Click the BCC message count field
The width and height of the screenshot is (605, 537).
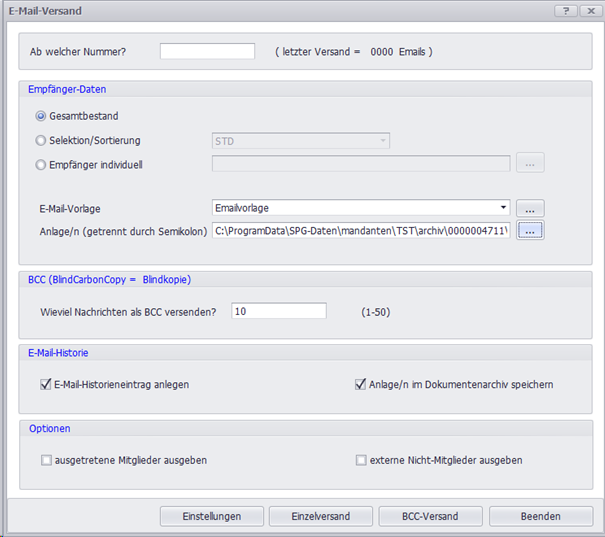point(278,311)
